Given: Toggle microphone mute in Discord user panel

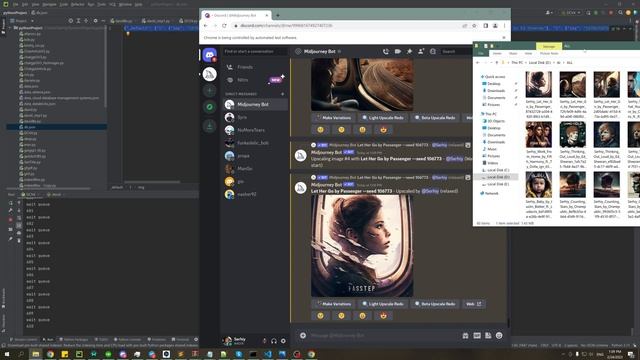Looking at the screenshot, I should tap(264, 341).
